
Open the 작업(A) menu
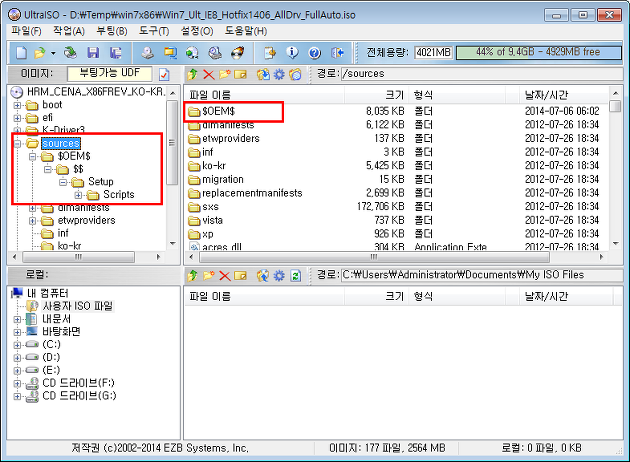pos(69,31)
